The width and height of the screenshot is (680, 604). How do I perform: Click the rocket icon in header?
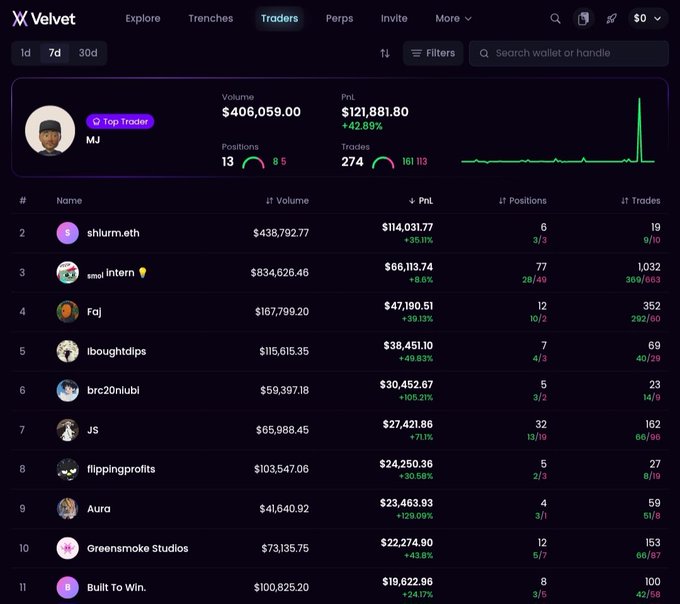tap(611, 19)
